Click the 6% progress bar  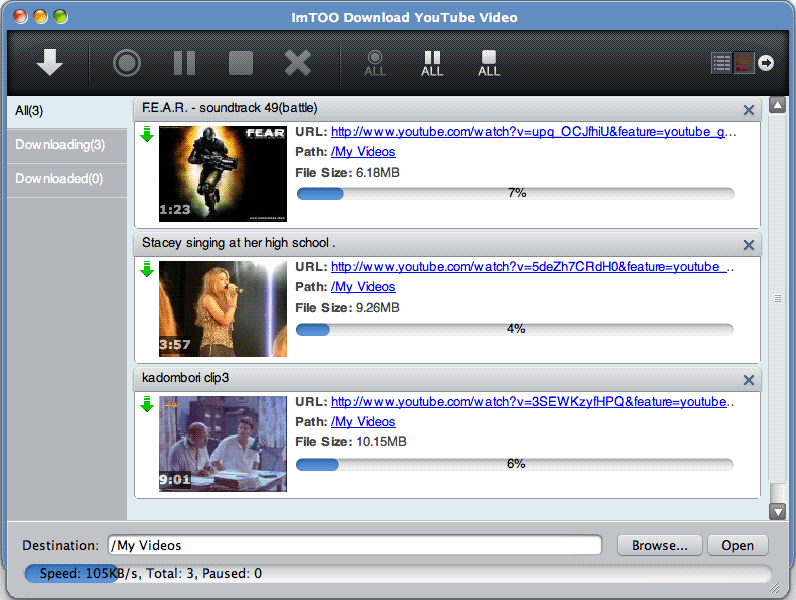pos(515,464)
